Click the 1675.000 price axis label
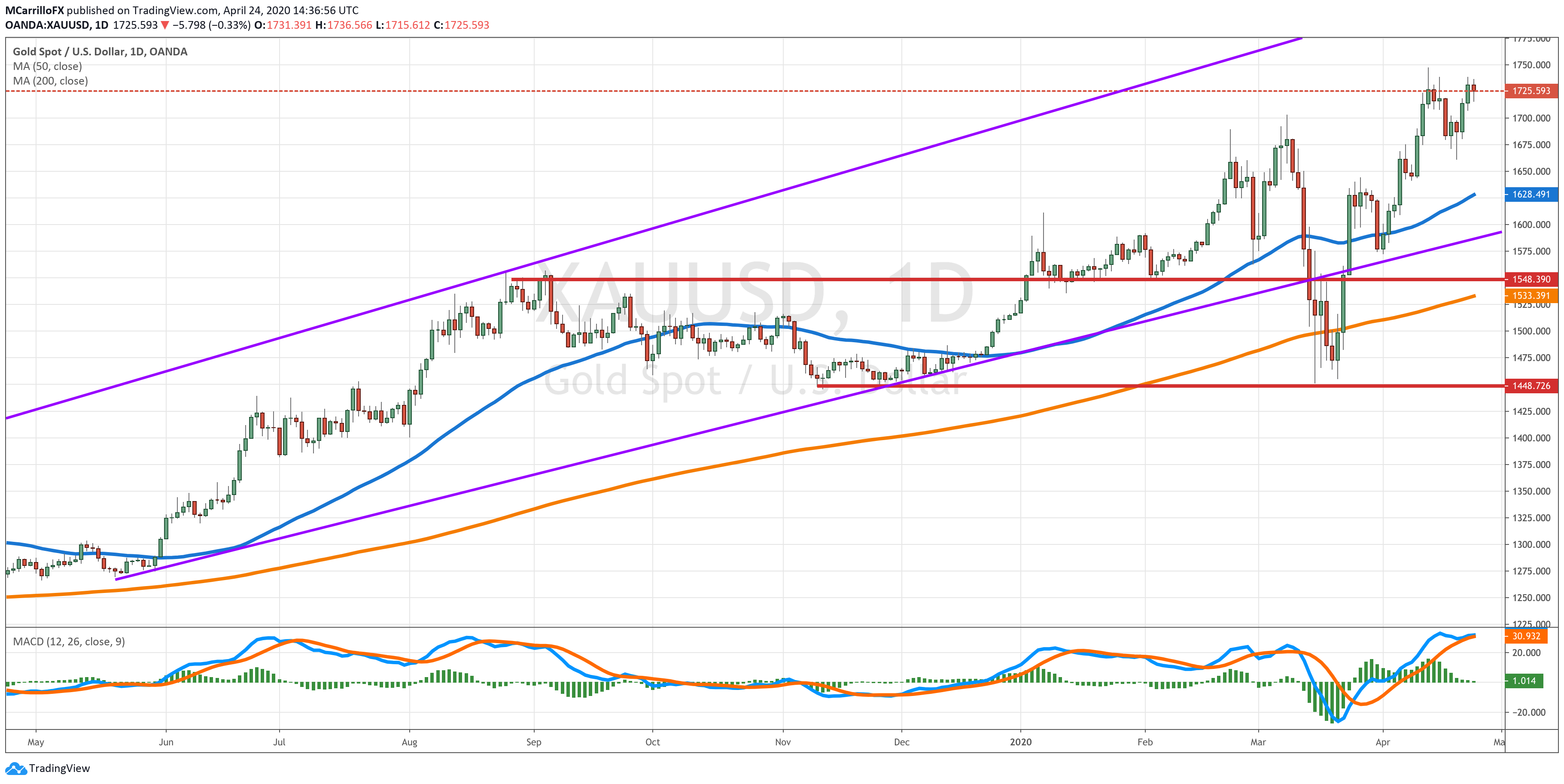This screenshot has height=784, width=1564. (x=1531, y=145)
